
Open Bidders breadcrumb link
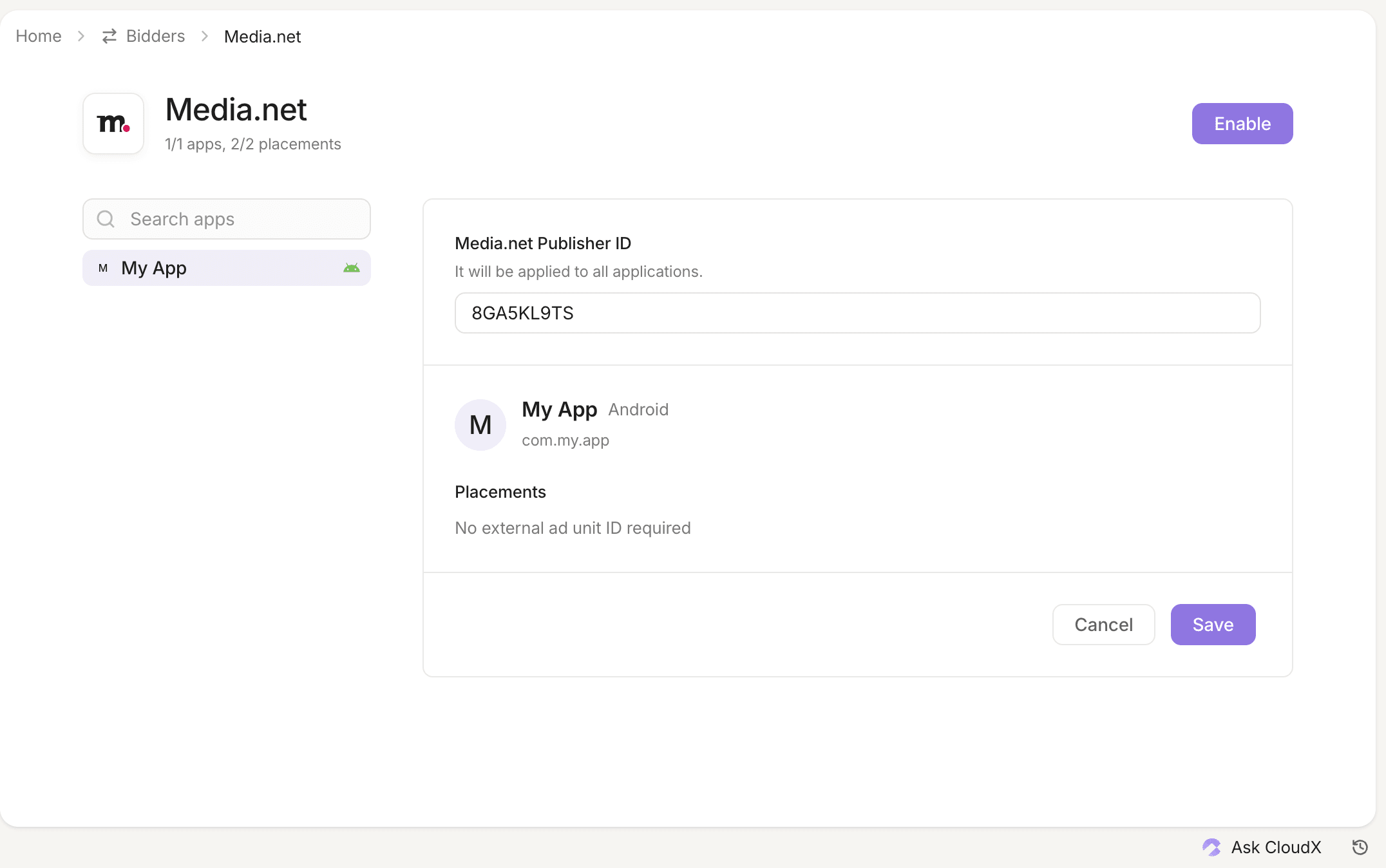coord(155,36)
